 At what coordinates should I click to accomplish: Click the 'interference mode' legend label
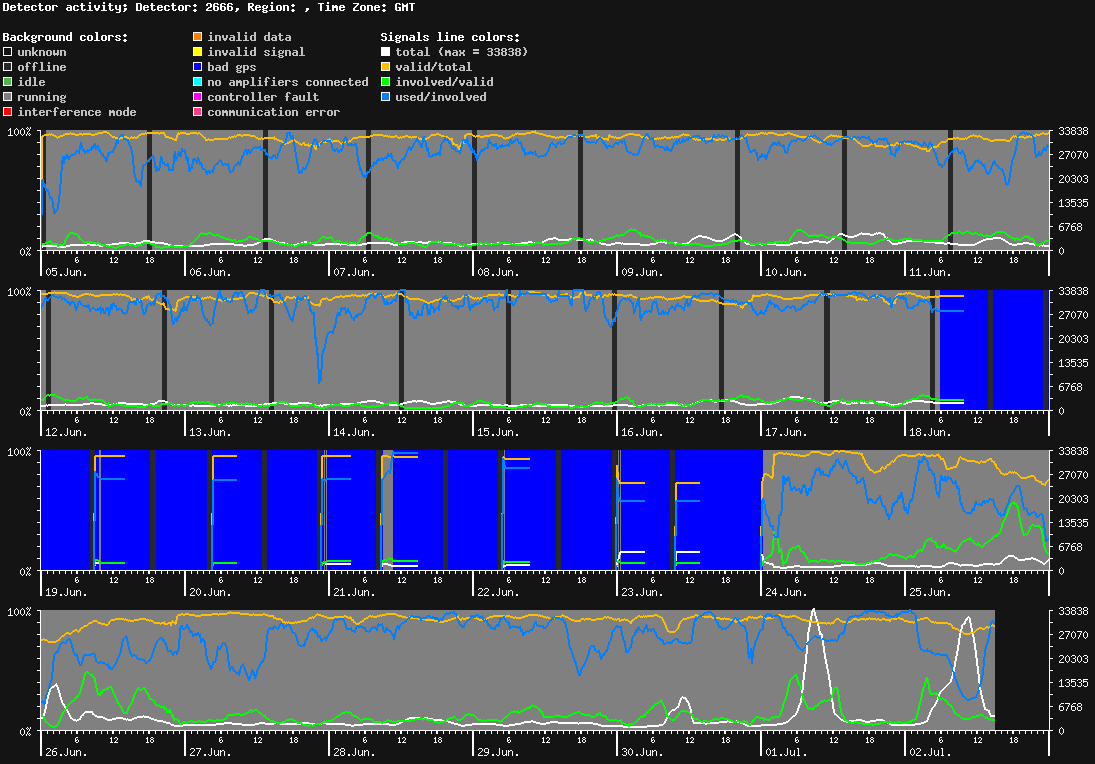point(77,112)
